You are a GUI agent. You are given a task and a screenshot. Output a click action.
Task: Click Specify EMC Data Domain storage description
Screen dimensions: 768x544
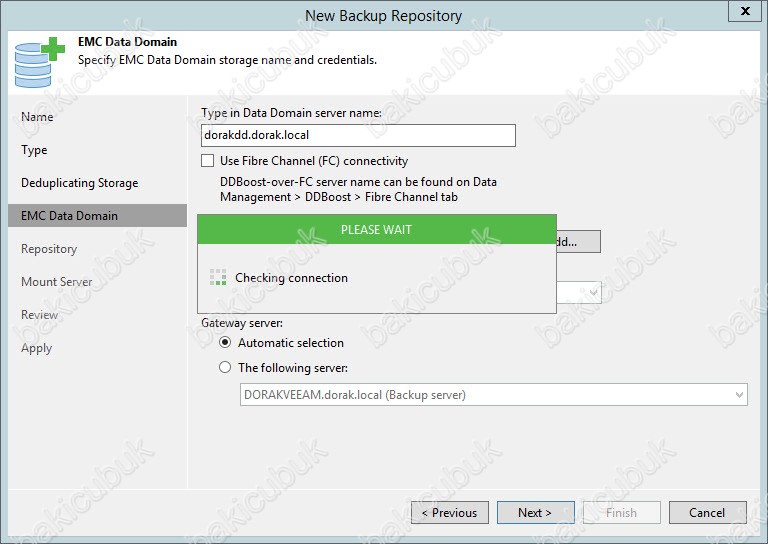tap(227, 60)
